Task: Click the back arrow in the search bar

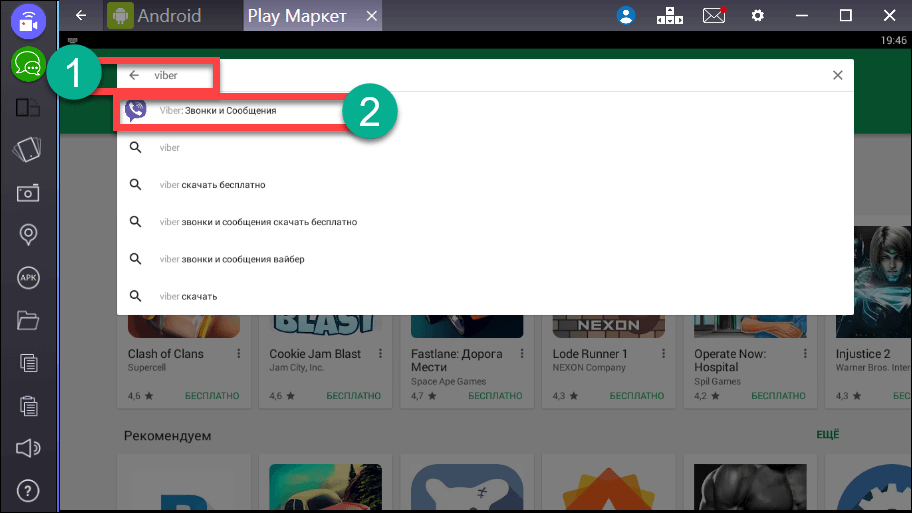Action: [134, 75]
